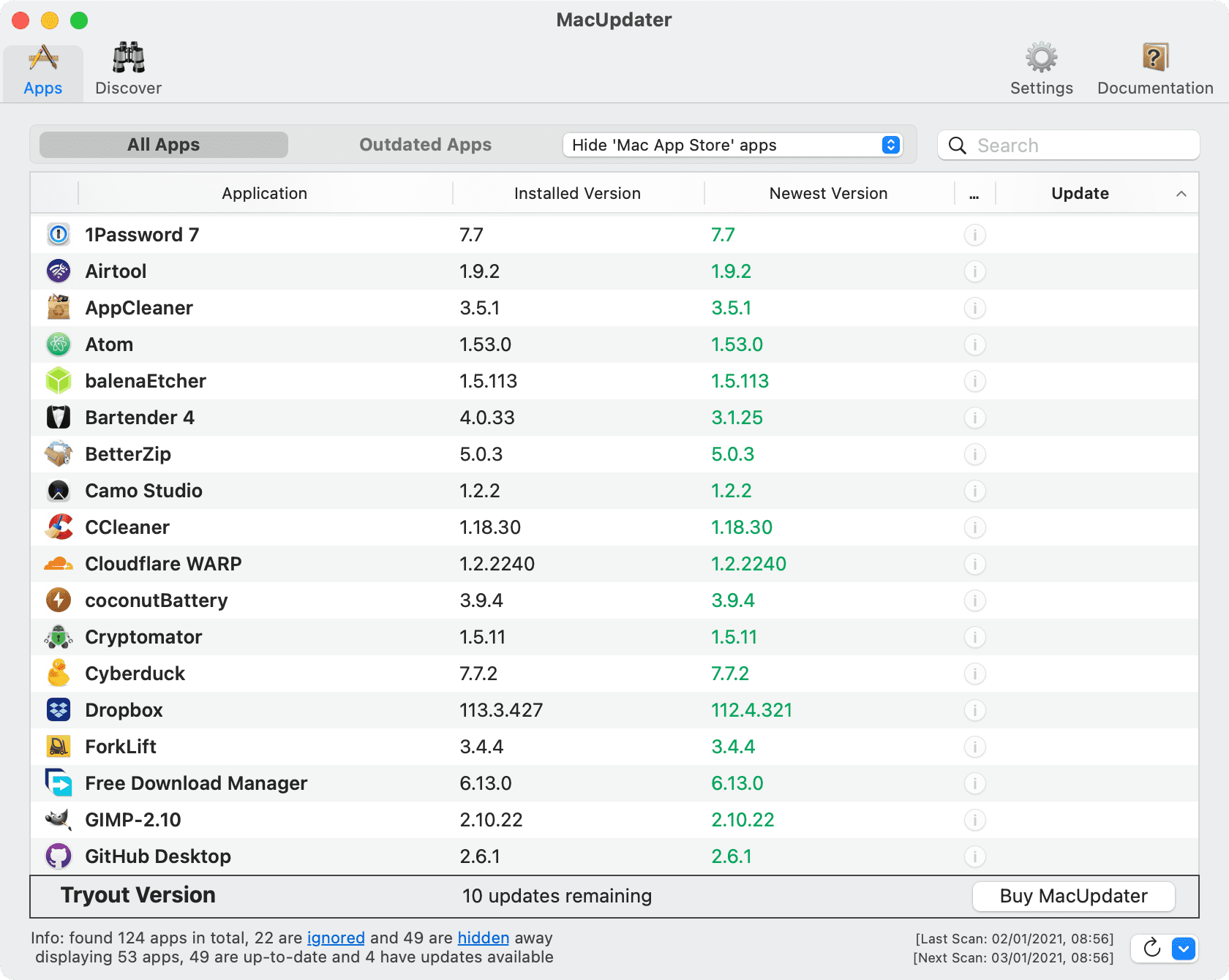Click the GIMP-2.10 app icon
Screen dimensions: 1229x980
pos(59,820)
